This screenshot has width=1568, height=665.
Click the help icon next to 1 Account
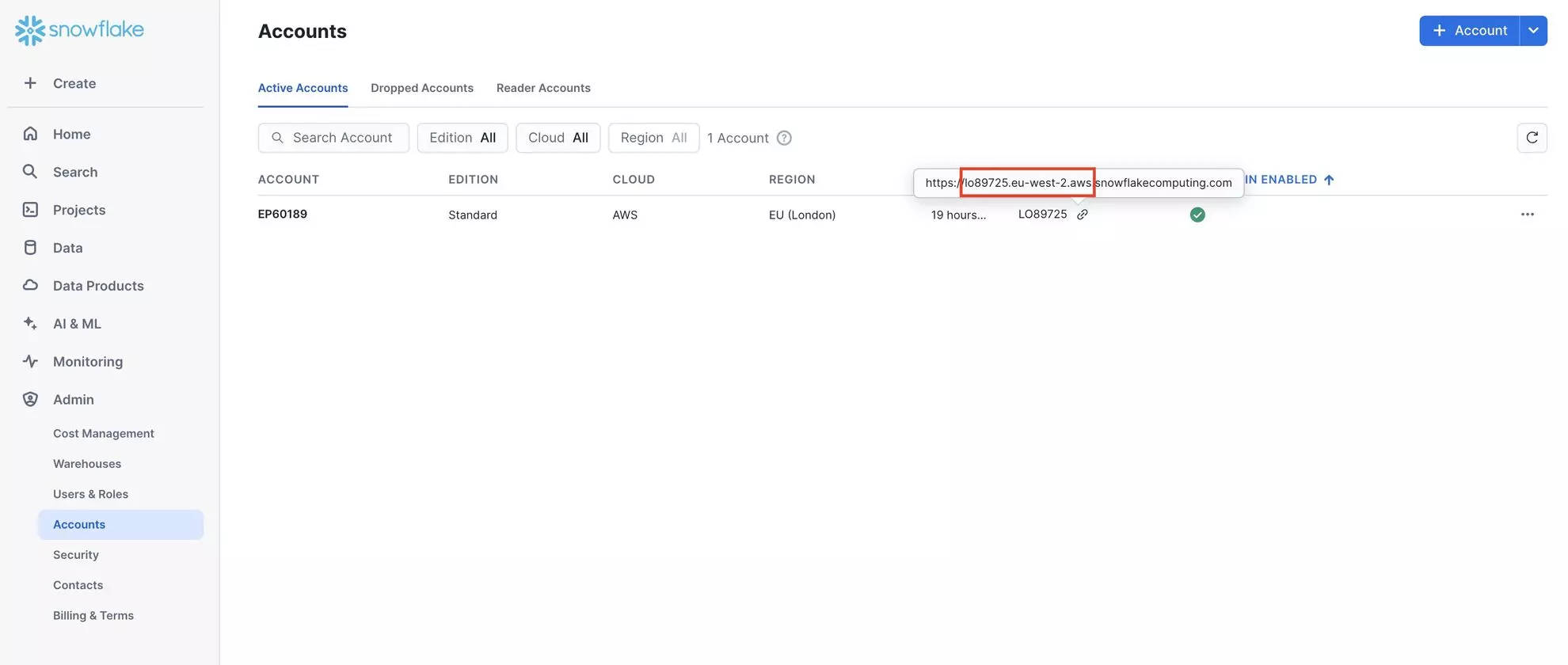click(784, 138)
